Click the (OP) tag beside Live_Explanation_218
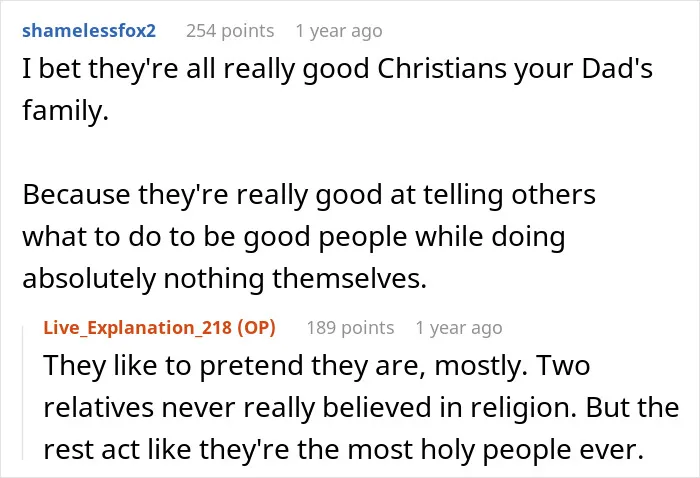 pos(256,328)
